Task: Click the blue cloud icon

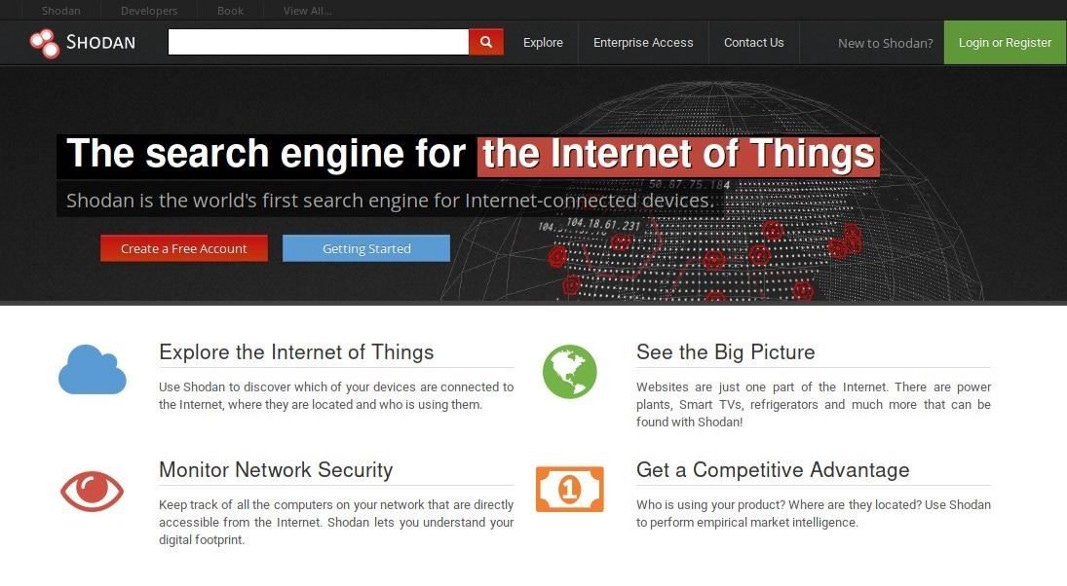Action: (93, 370)
